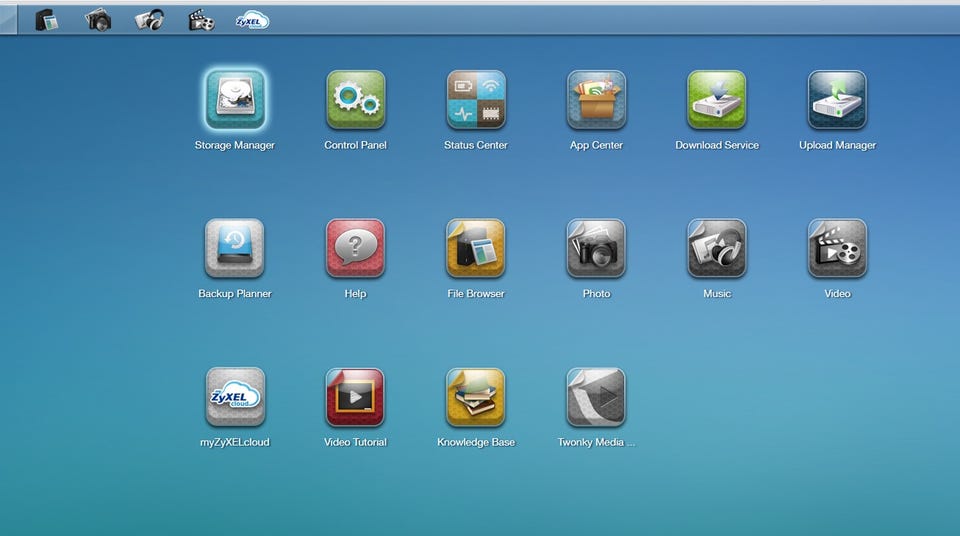Open the Video app in grid

[837, 248]
